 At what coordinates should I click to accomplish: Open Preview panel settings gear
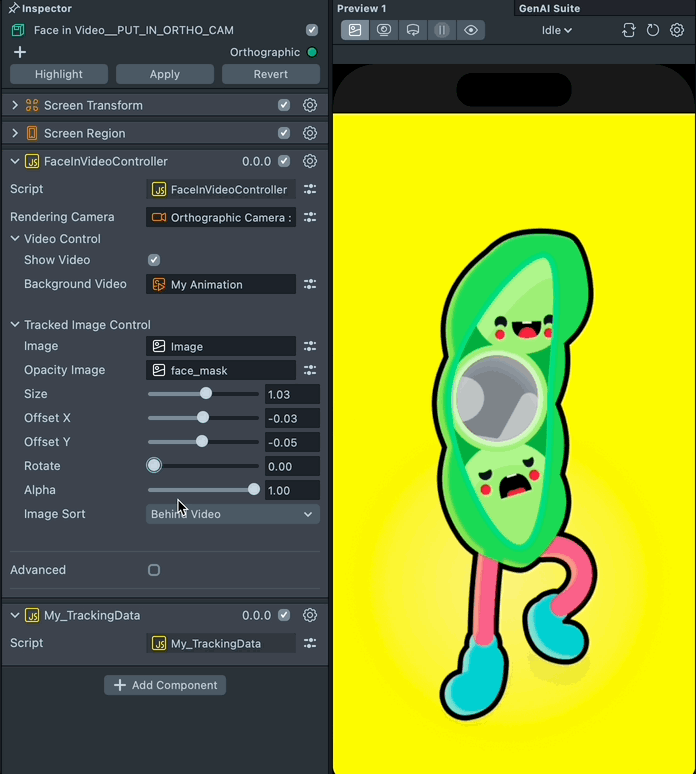pos(677,30)
